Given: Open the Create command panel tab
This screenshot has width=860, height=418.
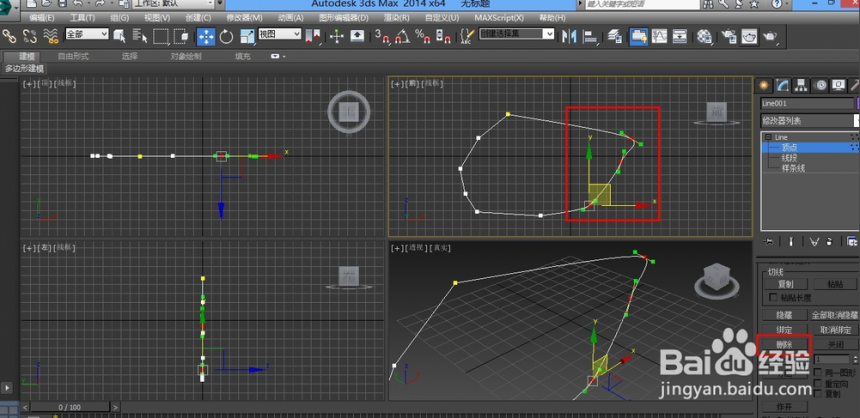Looking at the screenshot, I should pos(762,85).
